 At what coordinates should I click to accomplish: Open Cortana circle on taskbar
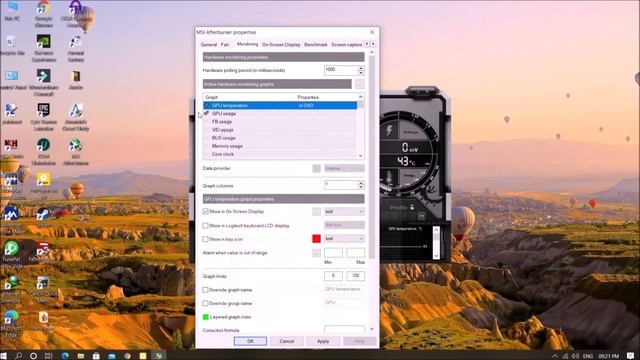[x=33, y=356]
